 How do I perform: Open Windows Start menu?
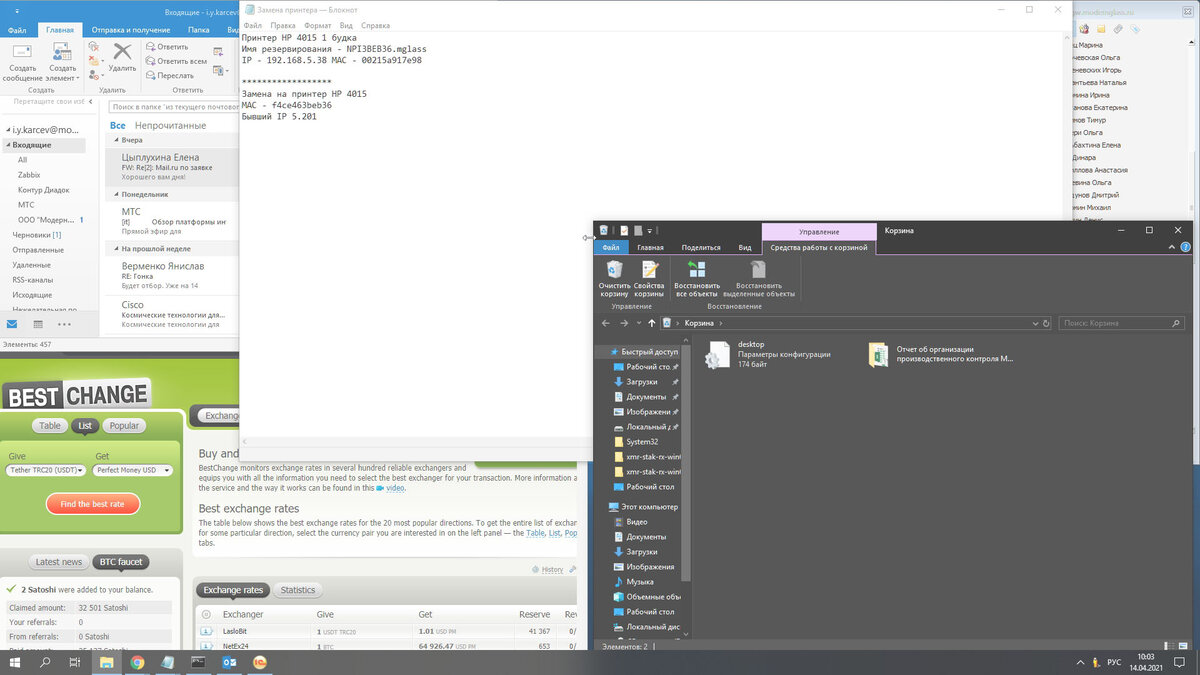pyautogui.click(x=16, y=662)
